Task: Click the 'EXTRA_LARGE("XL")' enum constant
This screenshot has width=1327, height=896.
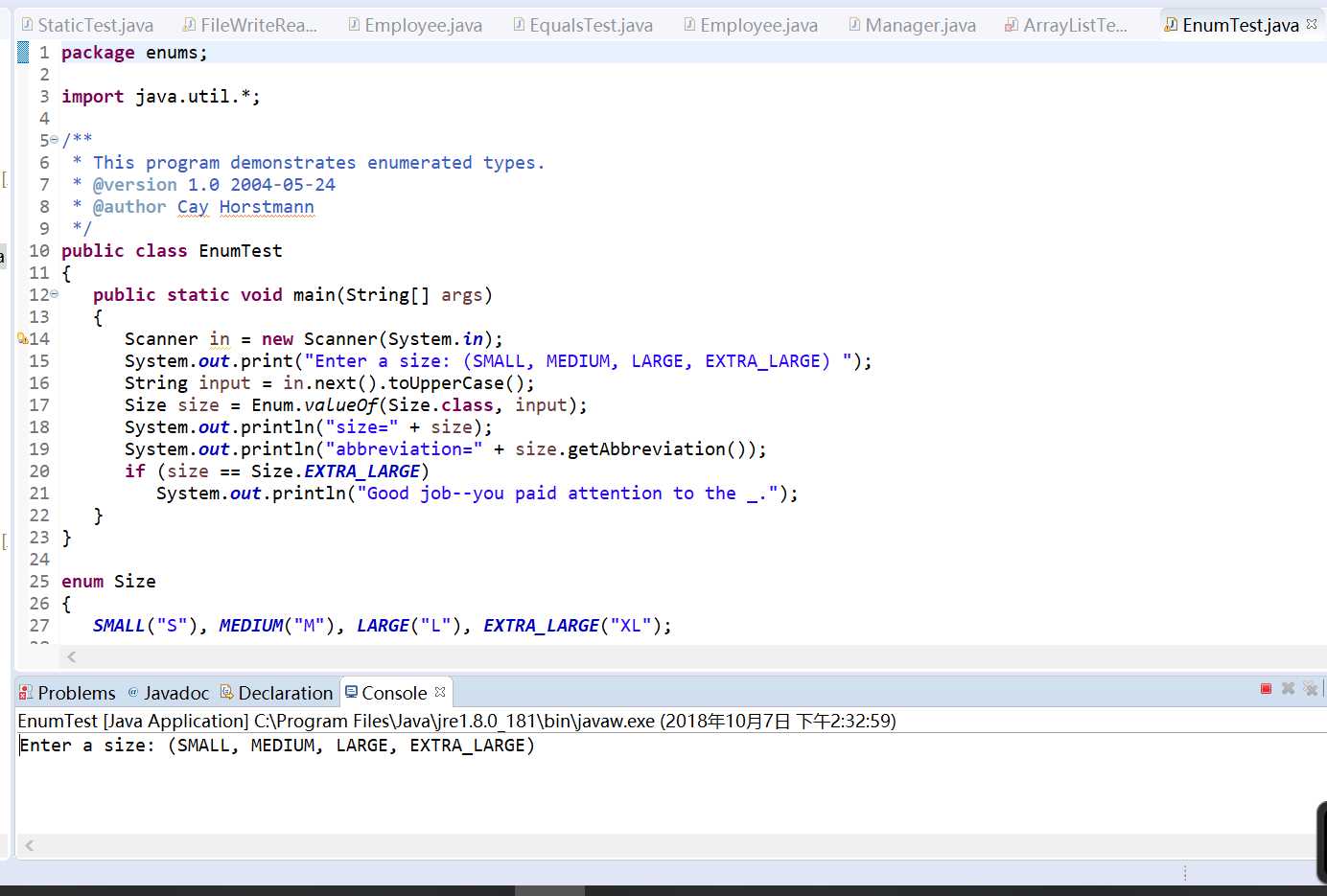Action: [x=572, y=626]
